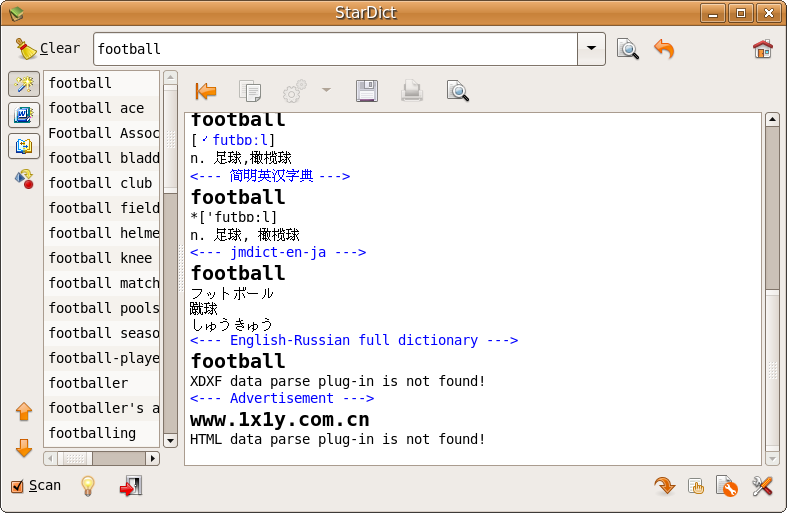Click the copy definition icon
787x513 pixels.
click(x=250, y=91)
